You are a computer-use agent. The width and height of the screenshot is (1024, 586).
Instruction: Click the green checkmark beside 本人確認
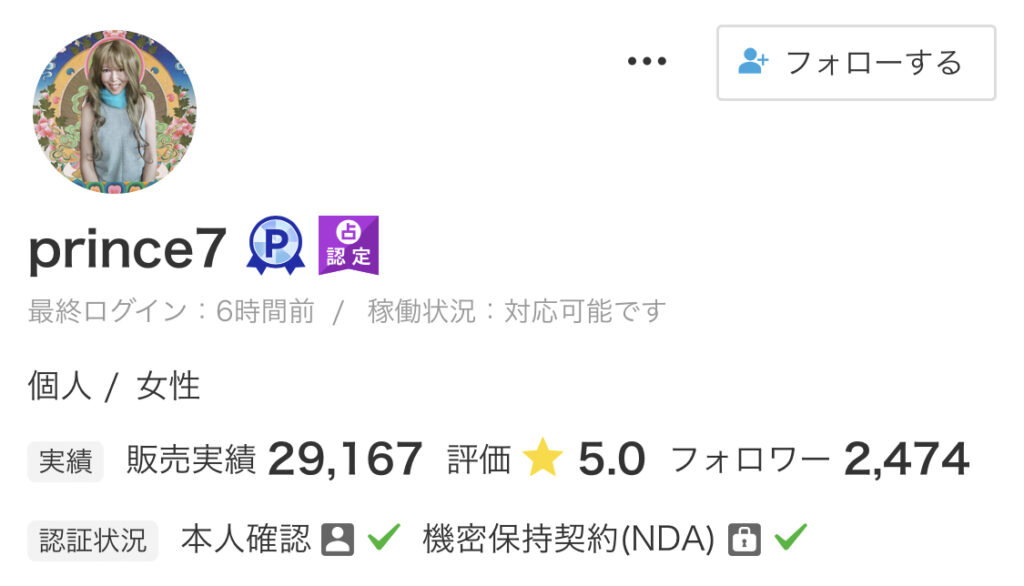384,537
